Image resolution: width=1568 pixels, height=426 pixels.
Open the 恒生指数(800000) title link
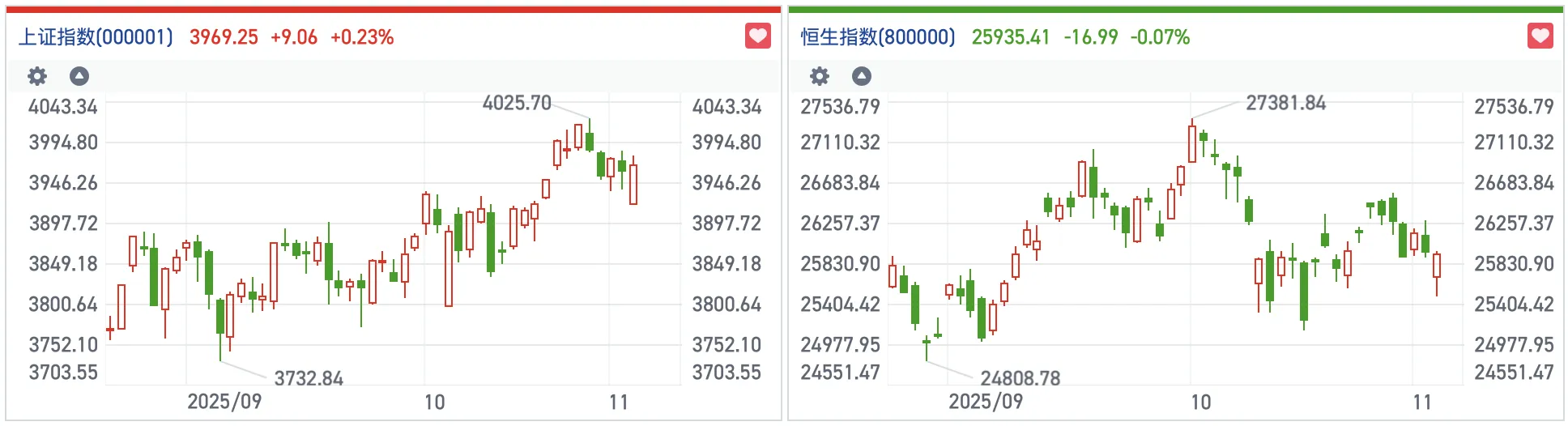coord(878,37)
